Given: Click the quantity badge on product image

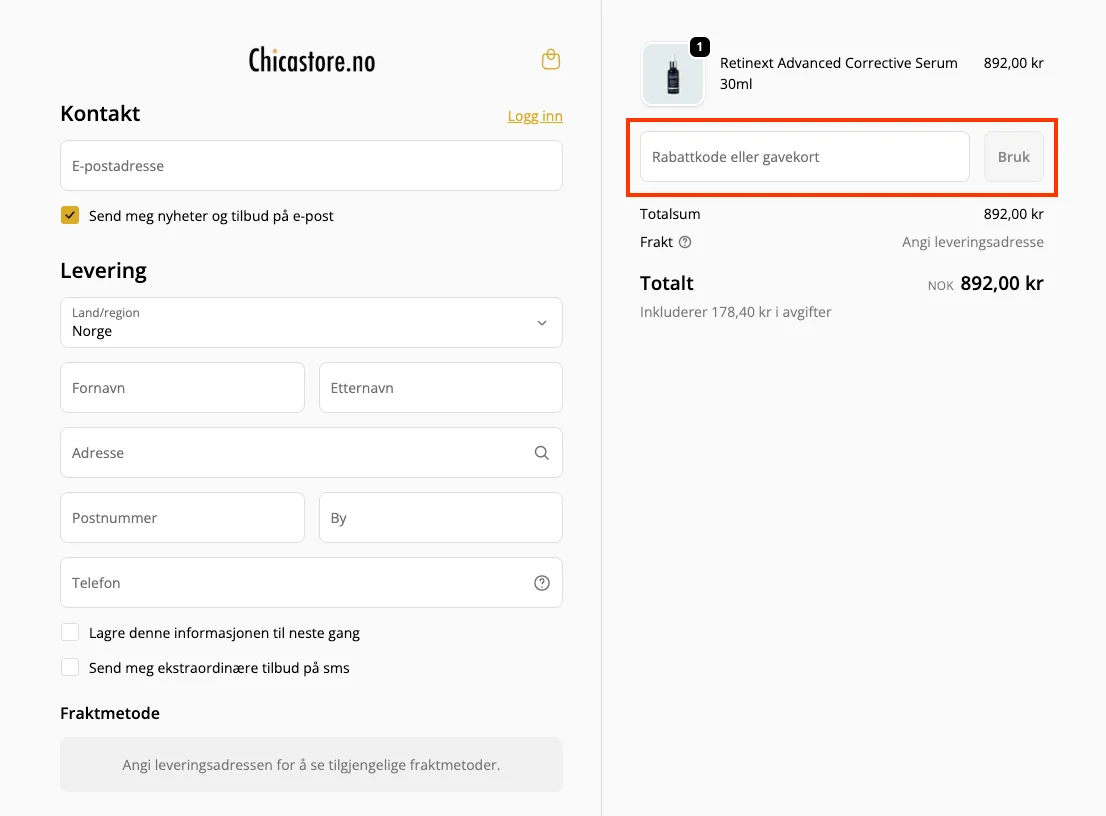Looking at the screenshot, I should 699,47.
